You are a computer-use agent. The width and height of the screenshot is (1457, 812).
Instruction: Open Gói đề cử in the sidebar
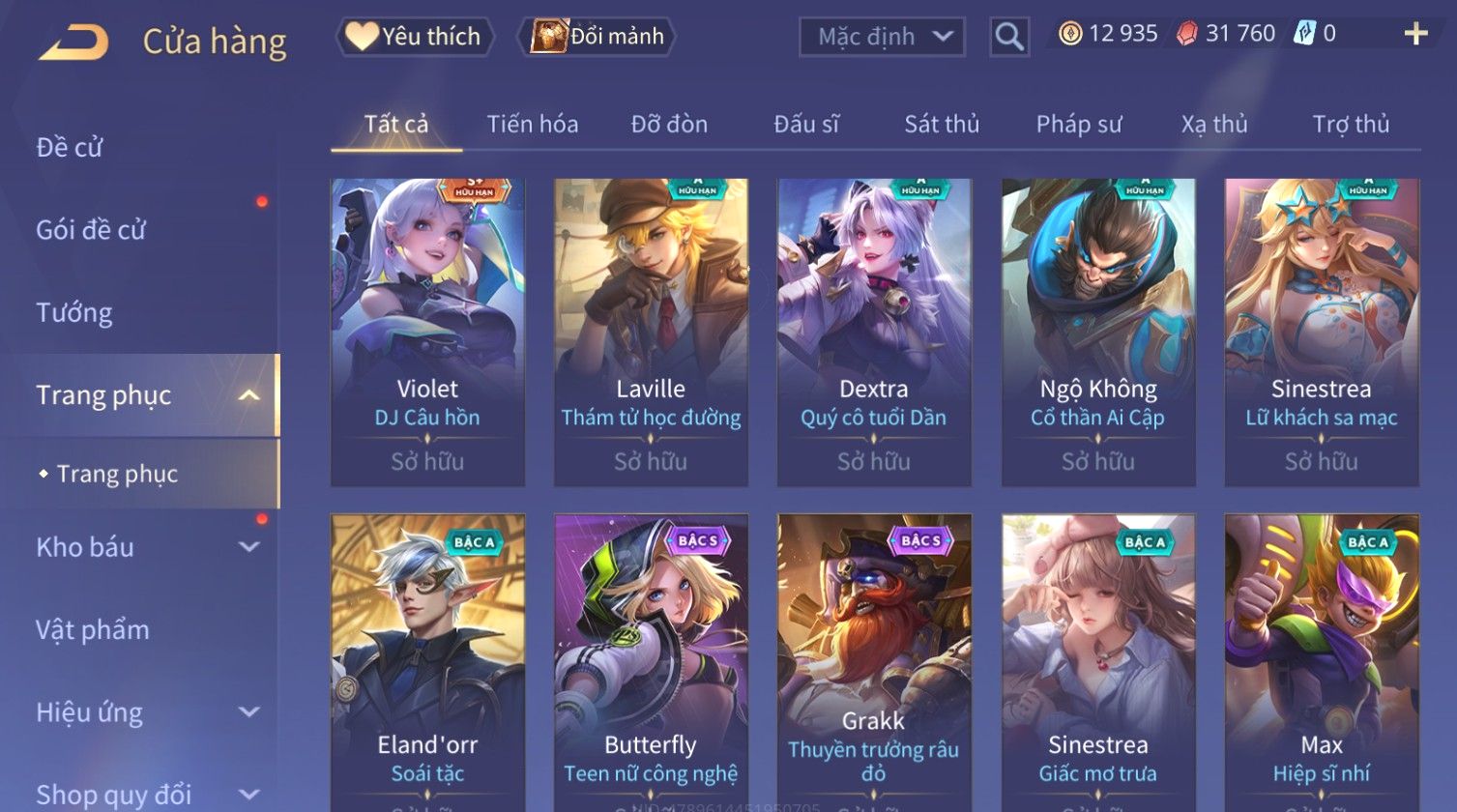point(91,230)
